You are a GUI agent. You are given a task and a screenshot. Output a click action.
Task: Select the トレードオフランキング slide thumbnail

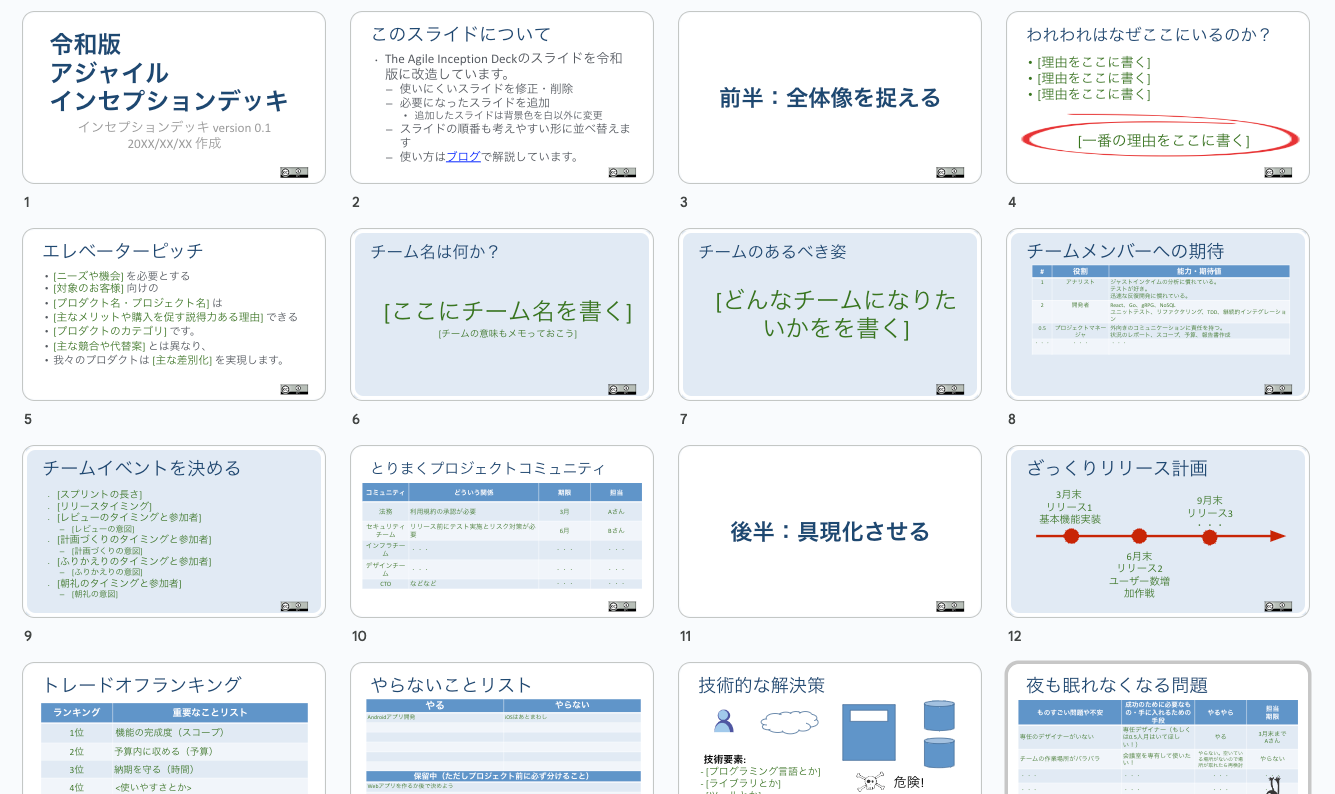pos(173,730)
